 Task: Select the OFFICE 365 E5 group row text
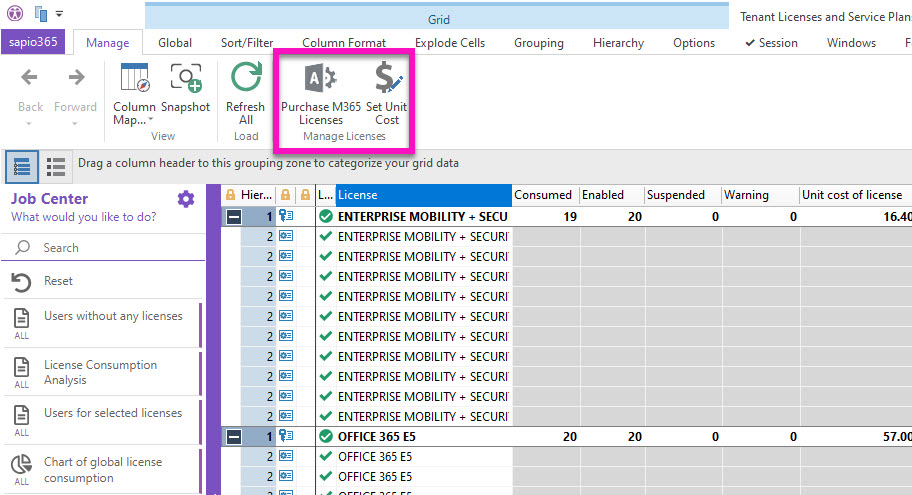click(x=377, y=437)
